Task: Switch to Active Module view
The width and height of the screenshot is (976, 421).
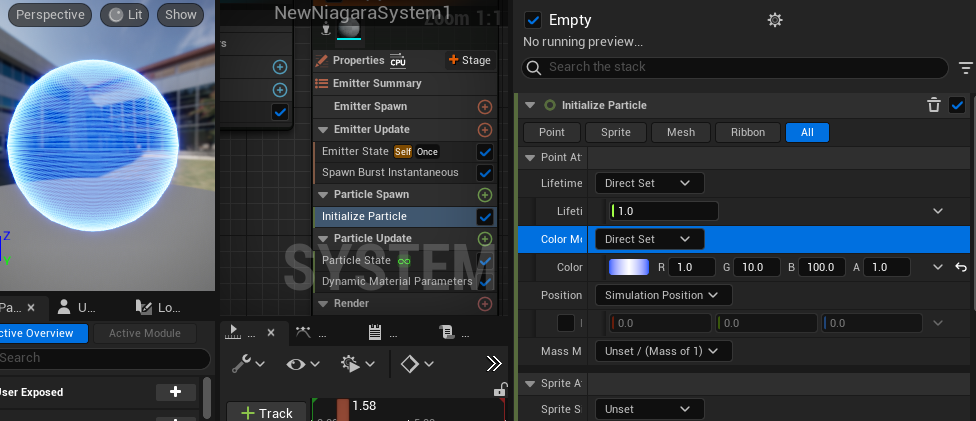Action: 145,333
